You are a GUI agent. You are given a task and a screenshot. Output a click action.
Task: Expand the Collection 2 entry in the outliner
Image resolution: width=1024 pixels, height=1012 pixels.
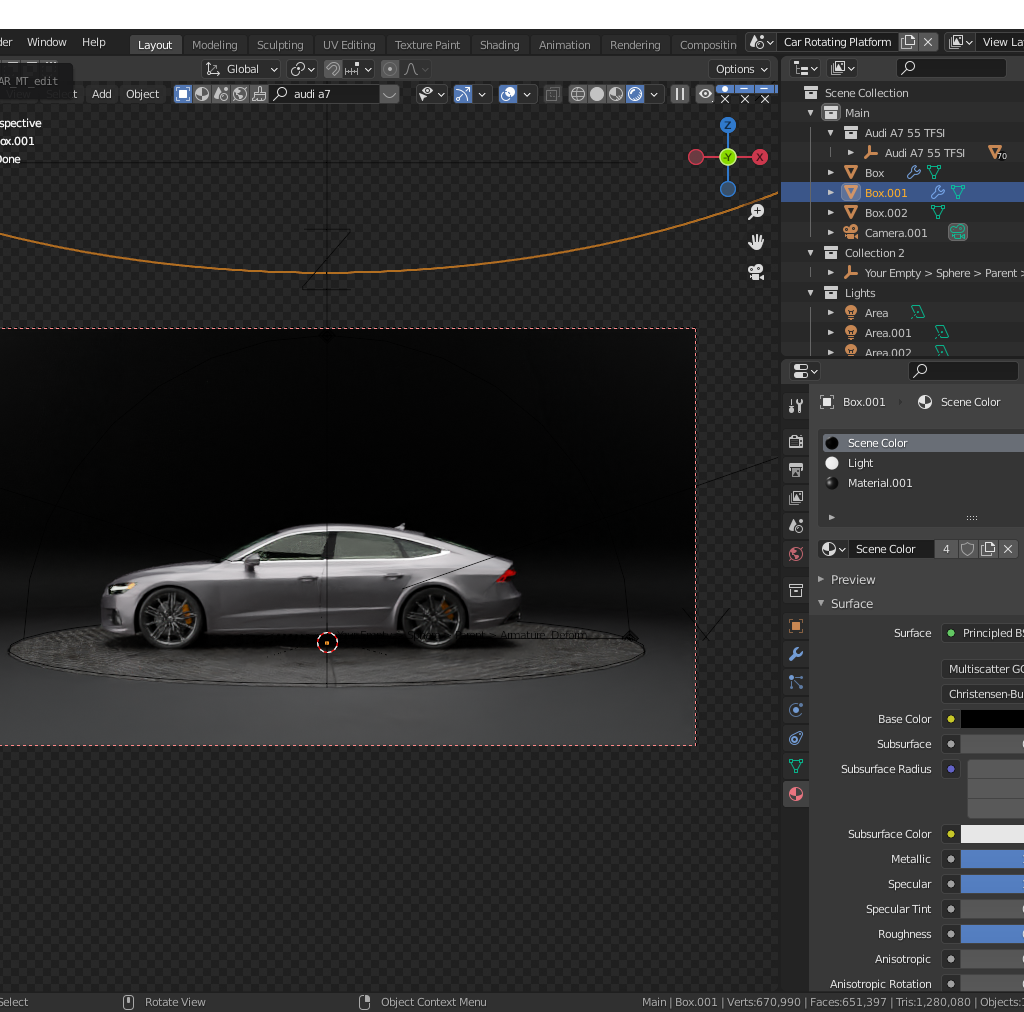point(809,252)
